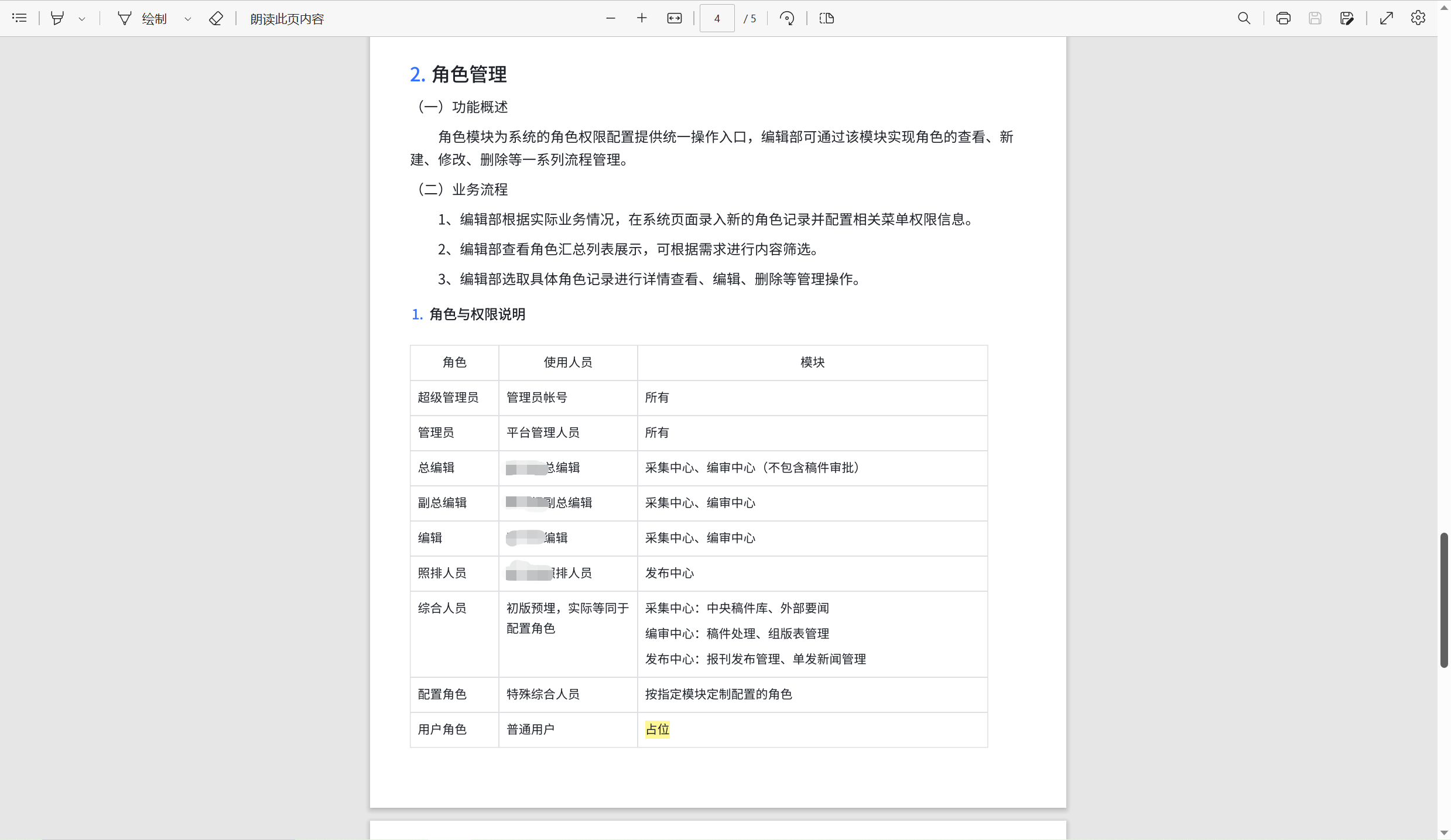The width and height of the screenshot is (1451, 840).
Task: Click the save as icon
Action: [1346, 18]
